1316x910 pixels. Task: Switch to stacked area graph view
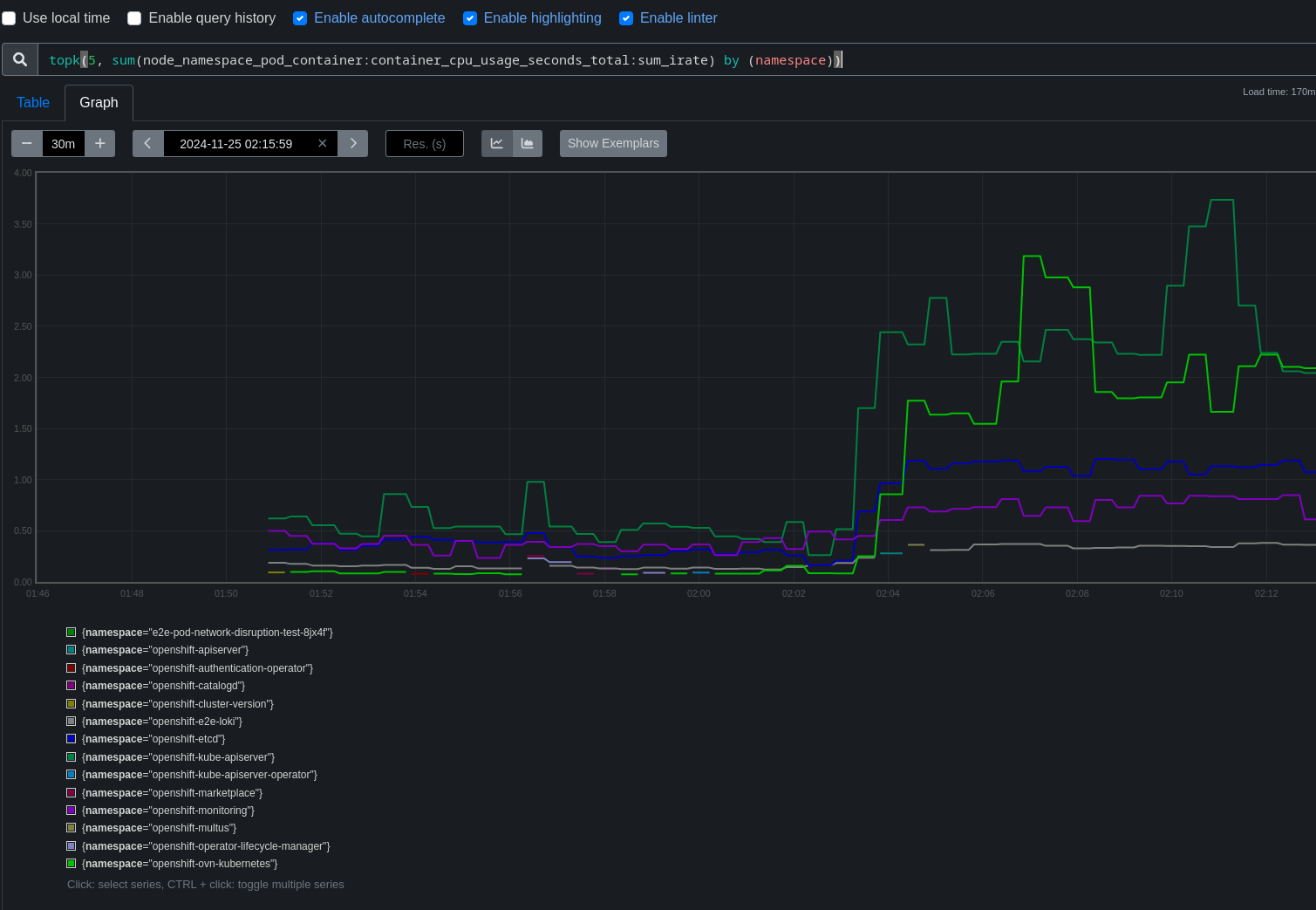tap(528, 144)
